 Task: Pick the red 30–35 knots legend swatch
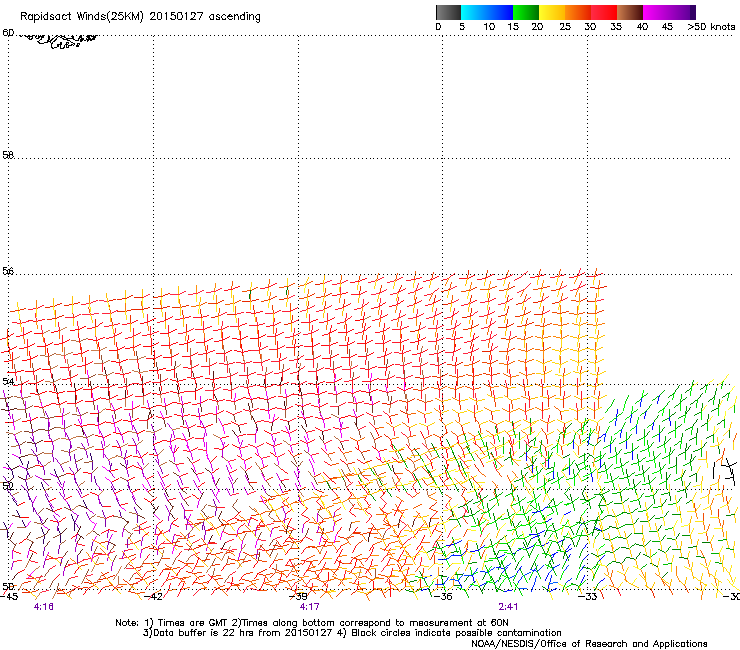[604, 12]
